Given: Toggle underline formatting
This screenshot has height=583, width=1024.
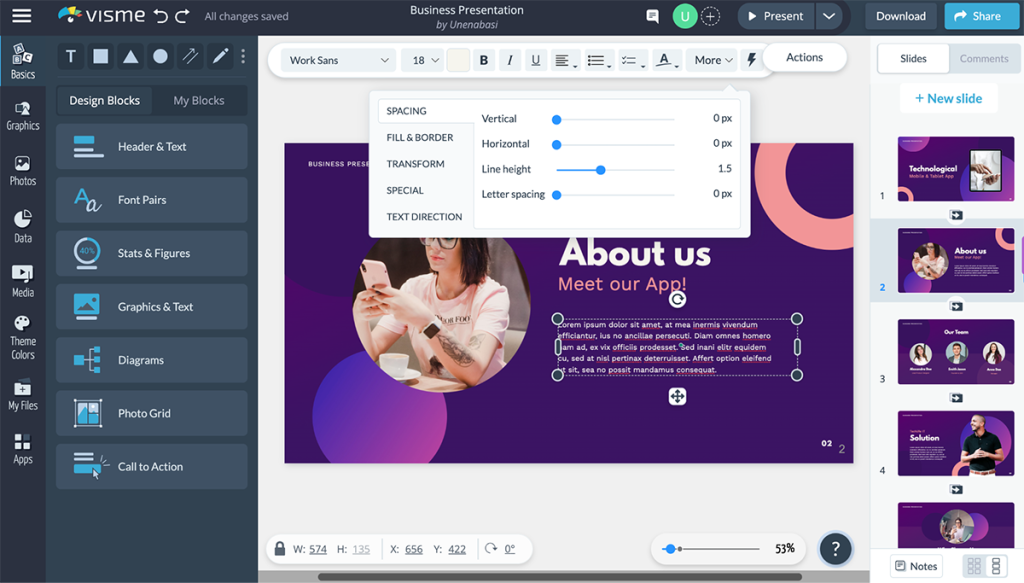Looking at the screenshot, I should 535,60.
